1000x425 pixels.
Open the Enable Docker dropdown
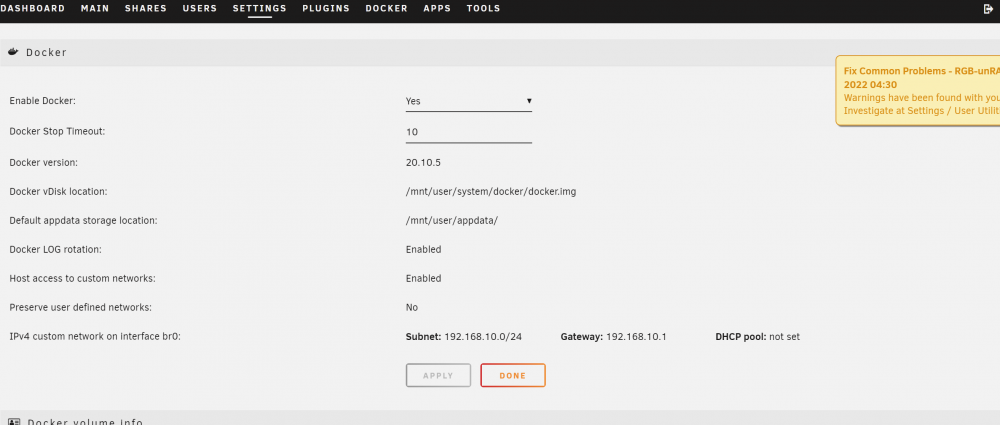click(x=469, y=101)
